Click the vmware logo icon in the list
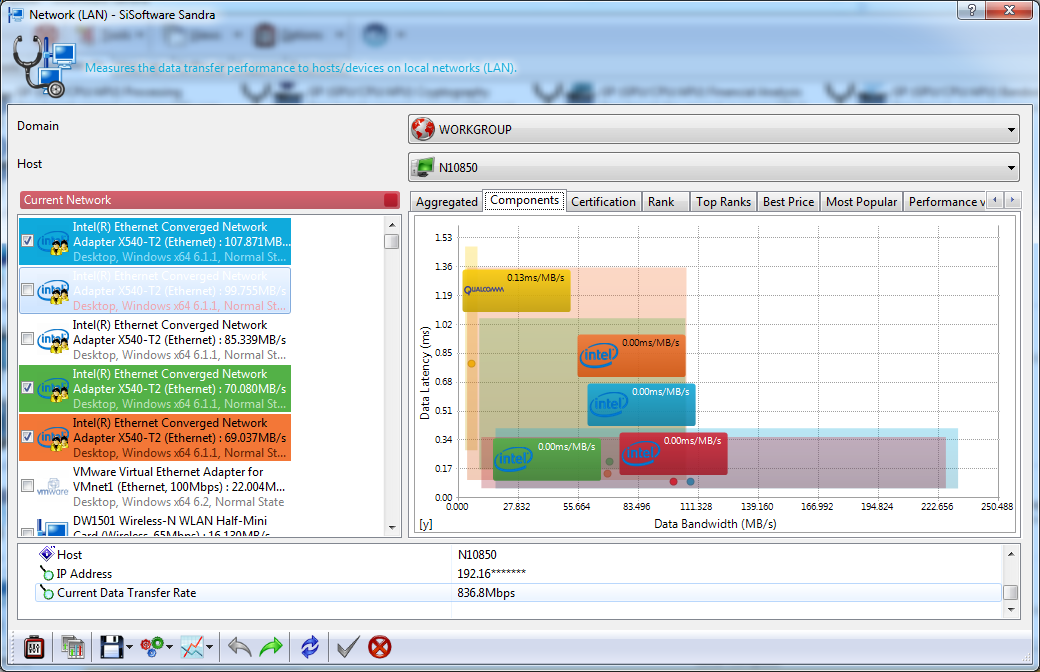Viewport: 1040px width, 672px height. click(x=52, y=488)
